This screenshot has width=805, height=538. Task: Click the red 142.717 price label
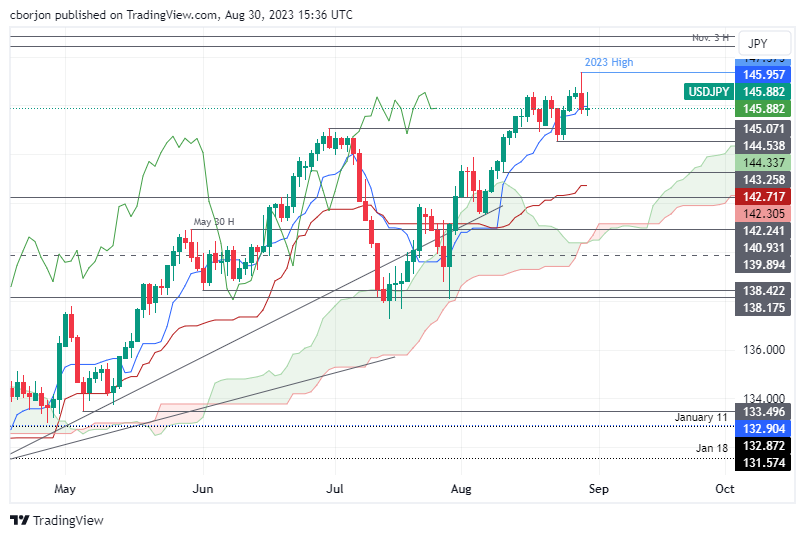point(765,195)
